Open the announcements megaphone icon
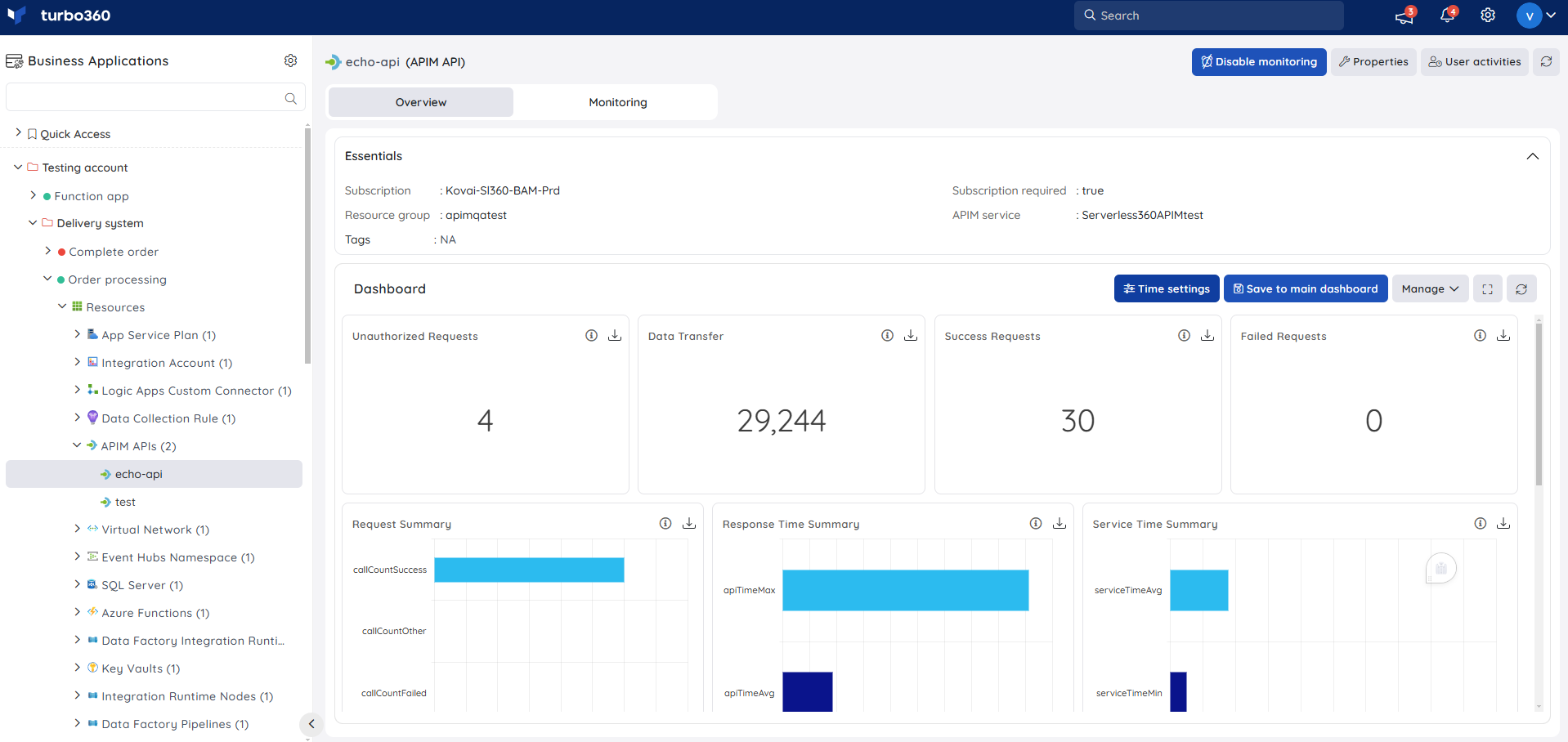 1404,16
